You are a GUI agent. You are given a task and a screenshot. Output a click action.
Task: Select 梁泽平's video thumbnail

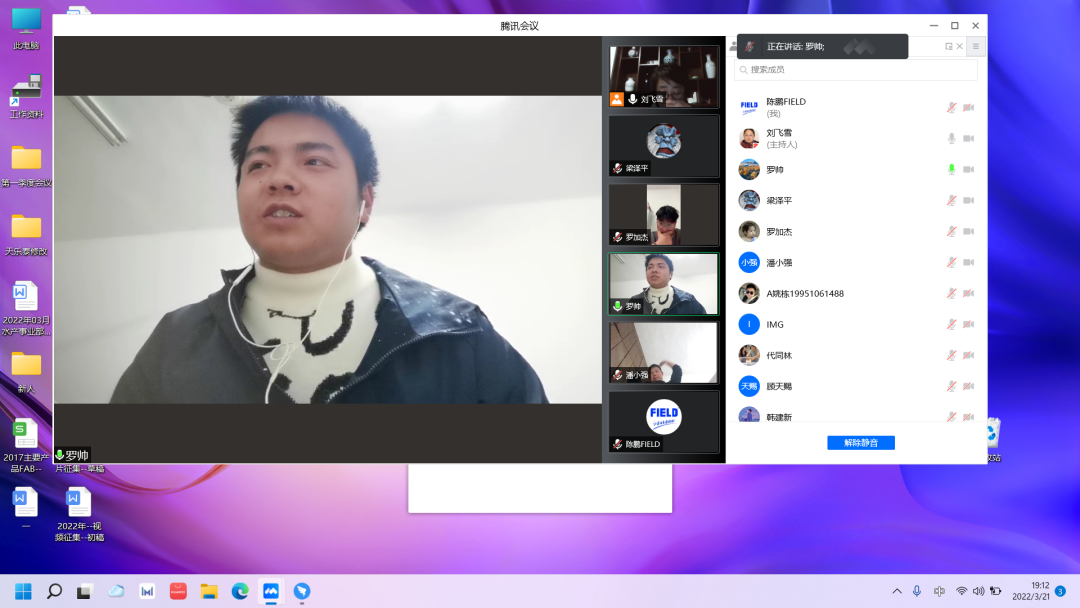click(x=664, y=145)
